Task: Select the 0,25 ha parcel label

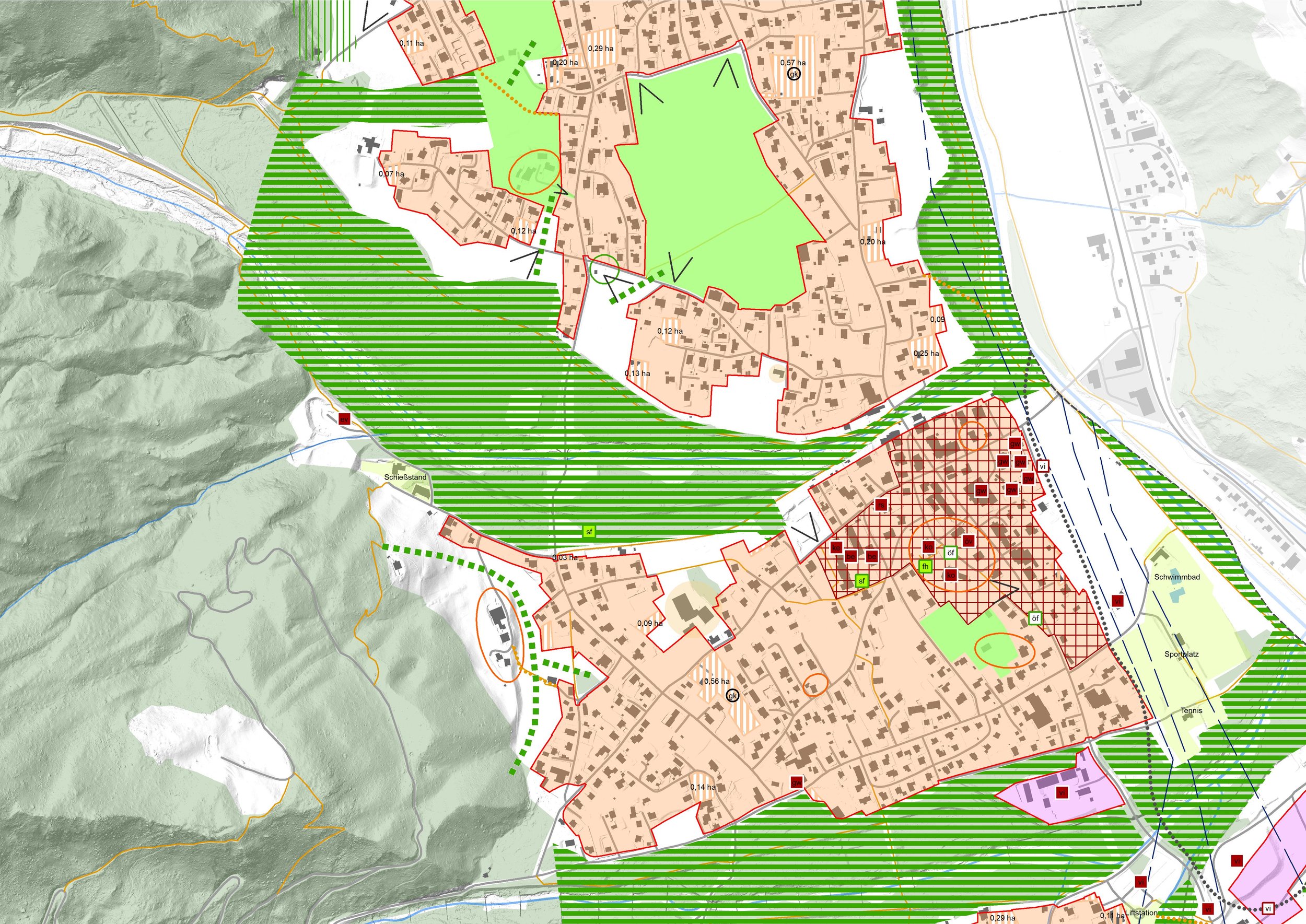Action: pyautogui.click(x=926, y=353)
